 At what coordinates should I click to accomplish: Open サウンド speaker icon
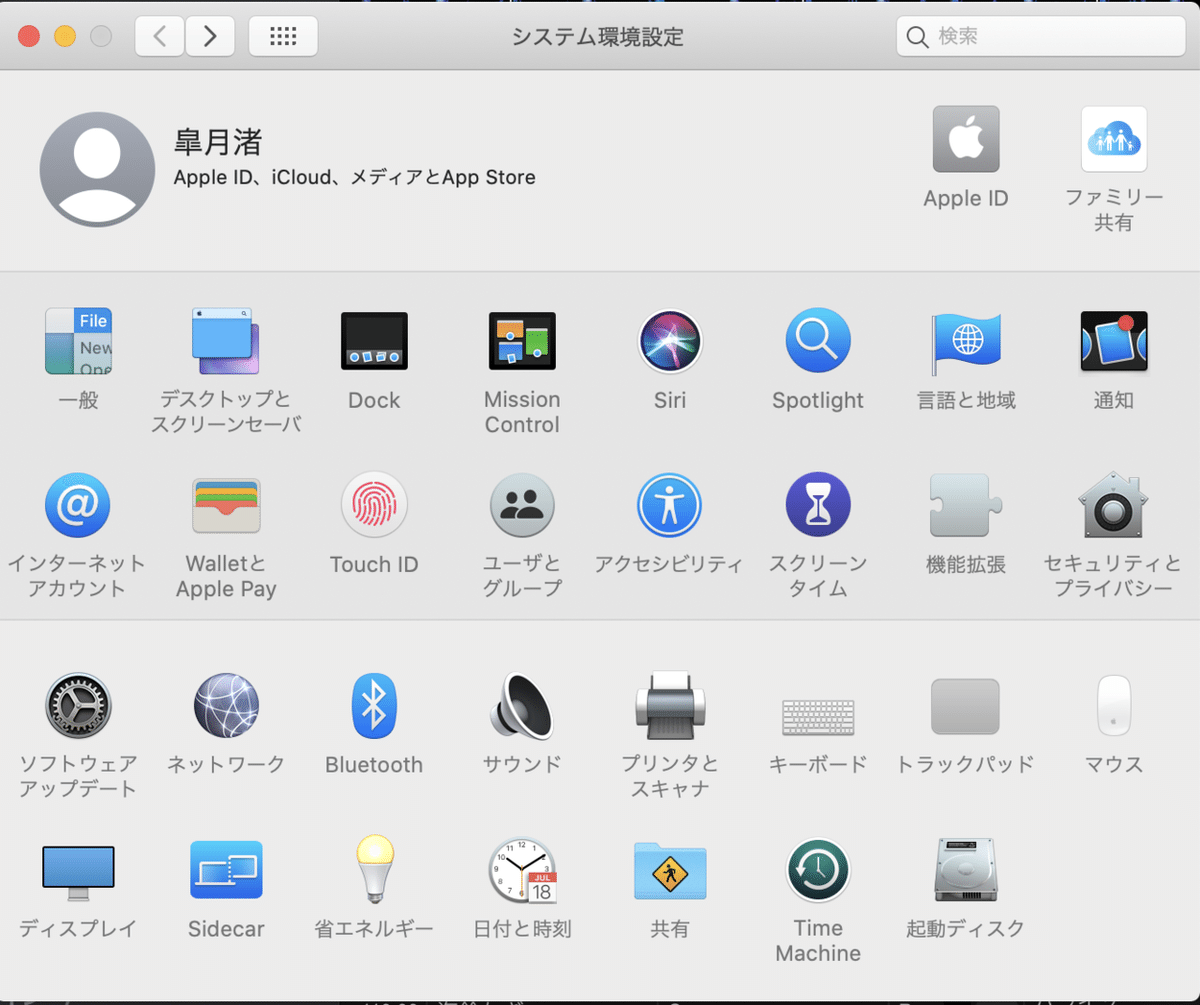click(522, 706)
